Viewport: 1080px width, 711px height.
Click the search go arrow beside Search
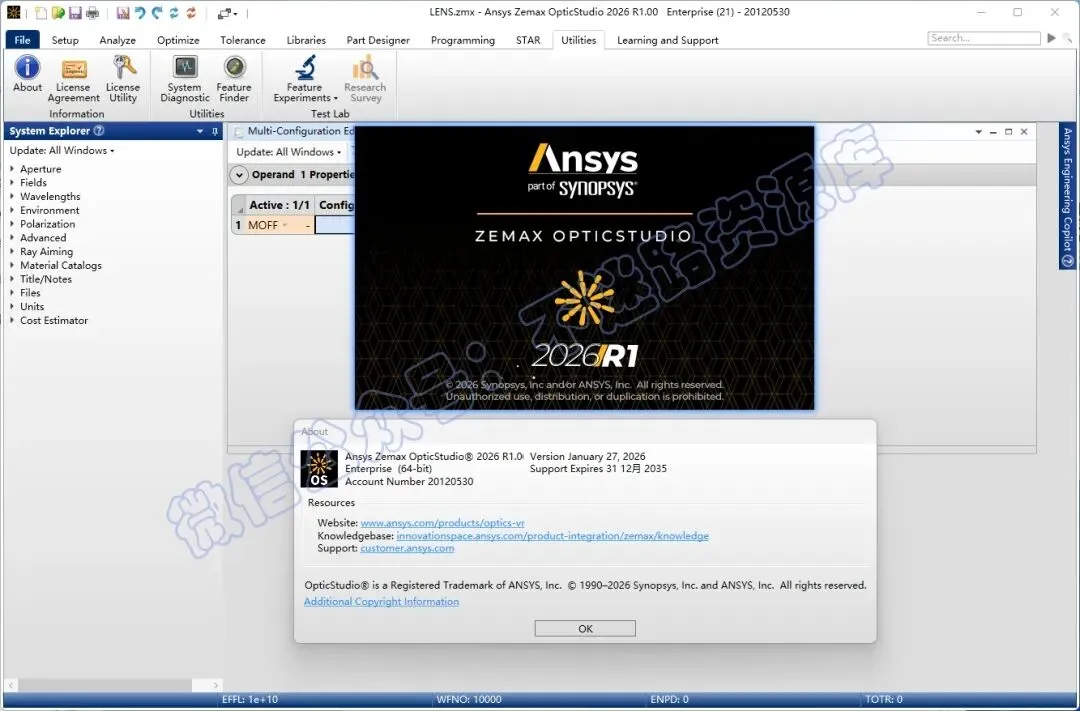click(1051, 38)
